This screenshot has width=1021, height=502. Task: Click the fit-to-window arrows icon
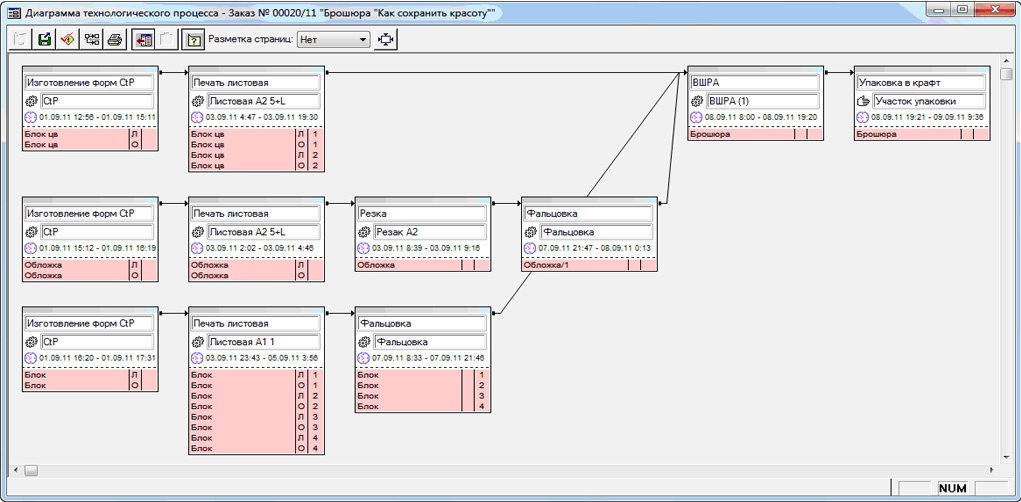point(386,40)
